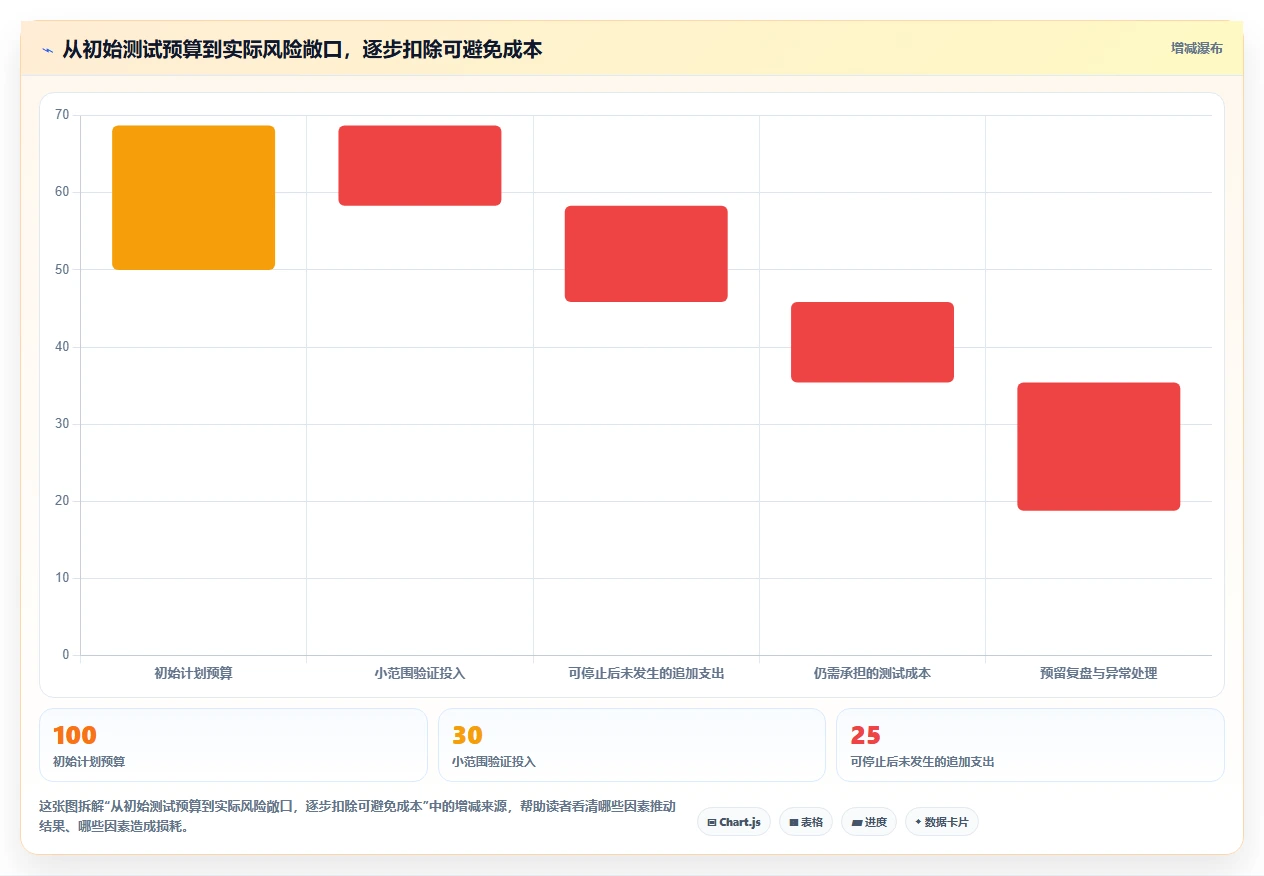Image resolution: width=1264 pixels, height=876 pixels.
Task: Click y-axis tick value 30
Action: pos(62,424)
